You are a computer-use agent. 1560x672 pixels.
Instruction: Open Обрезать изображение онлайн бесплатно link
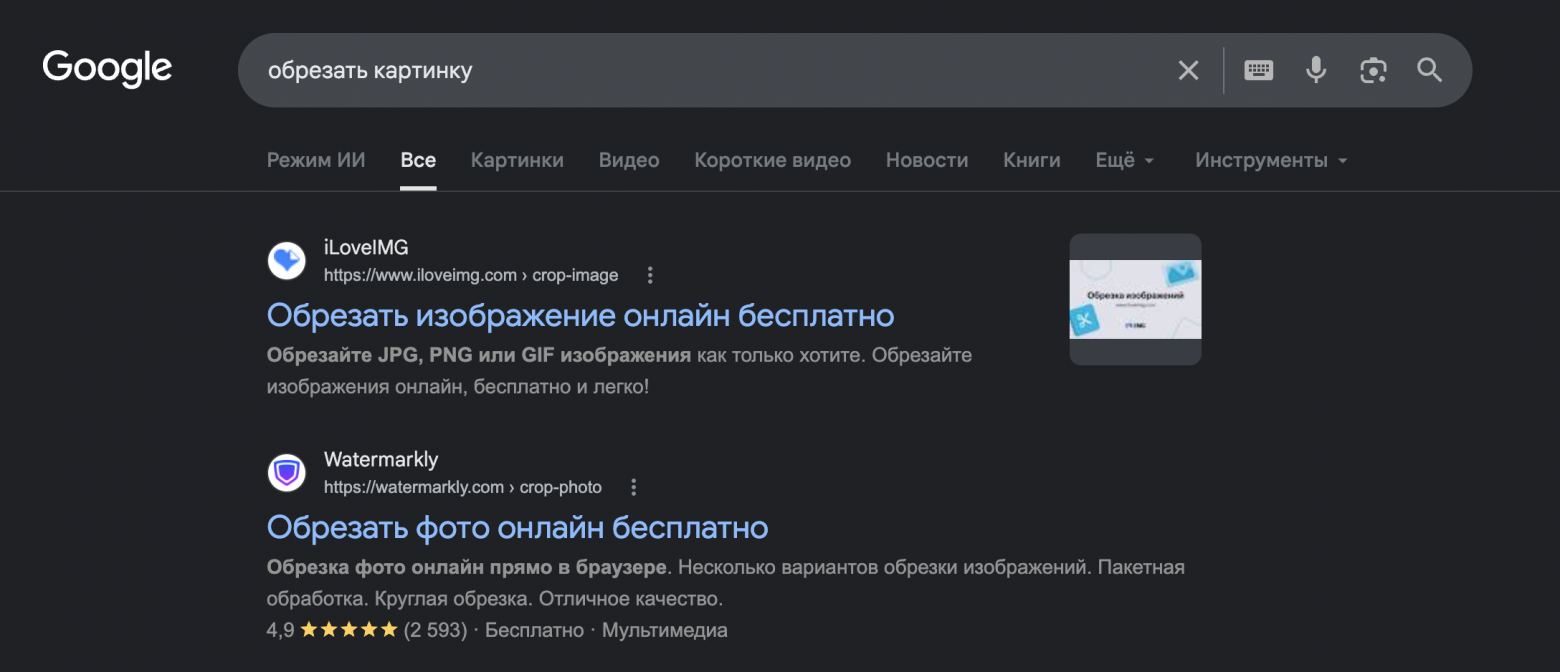tap(580, 315)
